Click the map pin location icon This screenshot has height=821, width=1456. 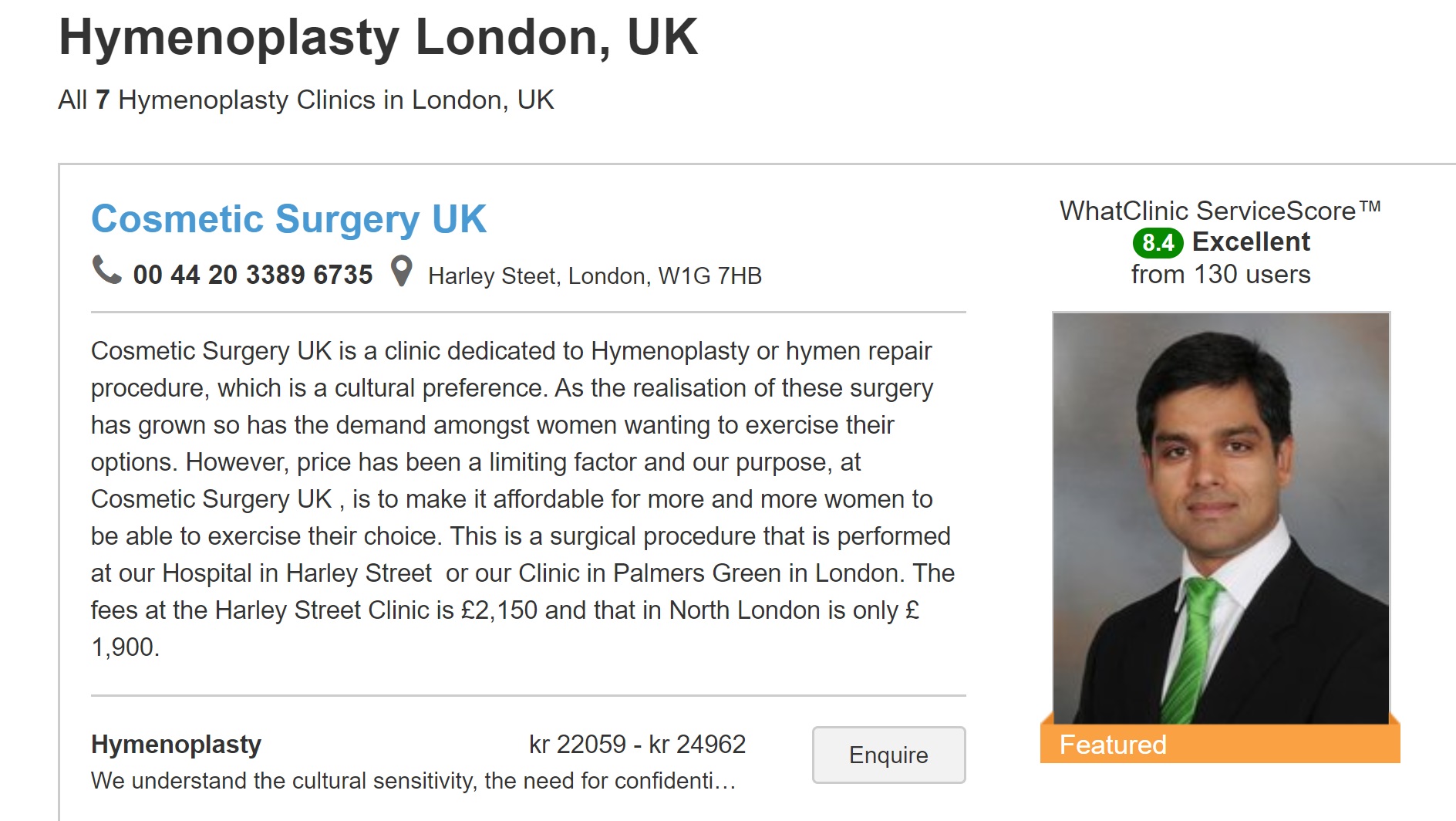tap(401, 272)
